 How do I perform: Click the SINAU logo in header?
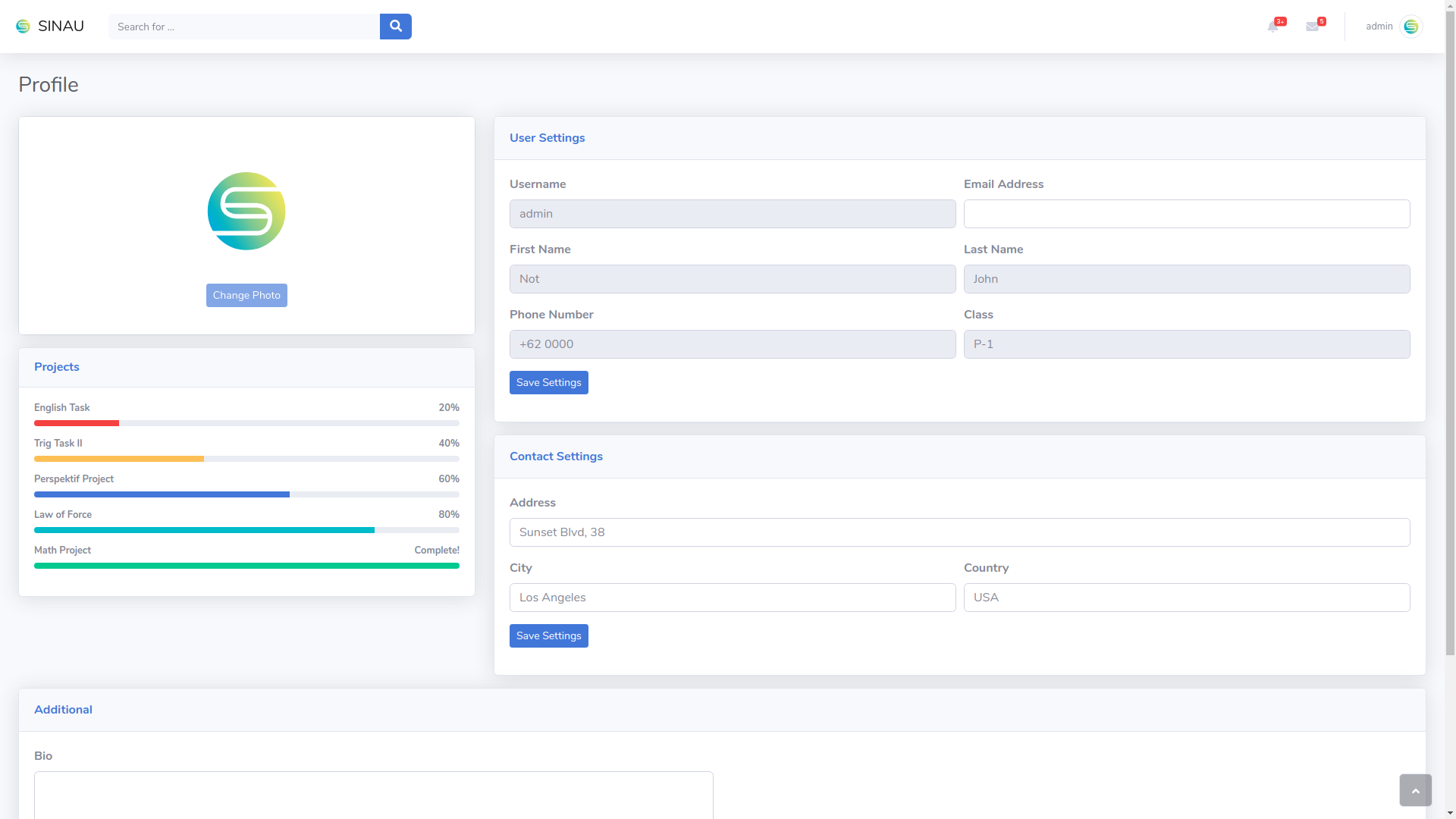(24, 27)
